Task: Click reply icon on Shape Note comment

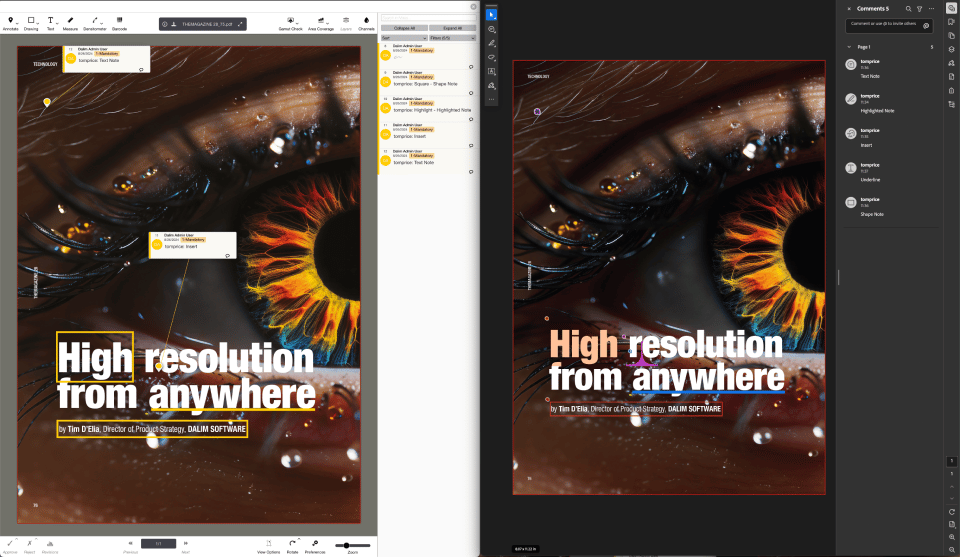Action: click(471, 93)
